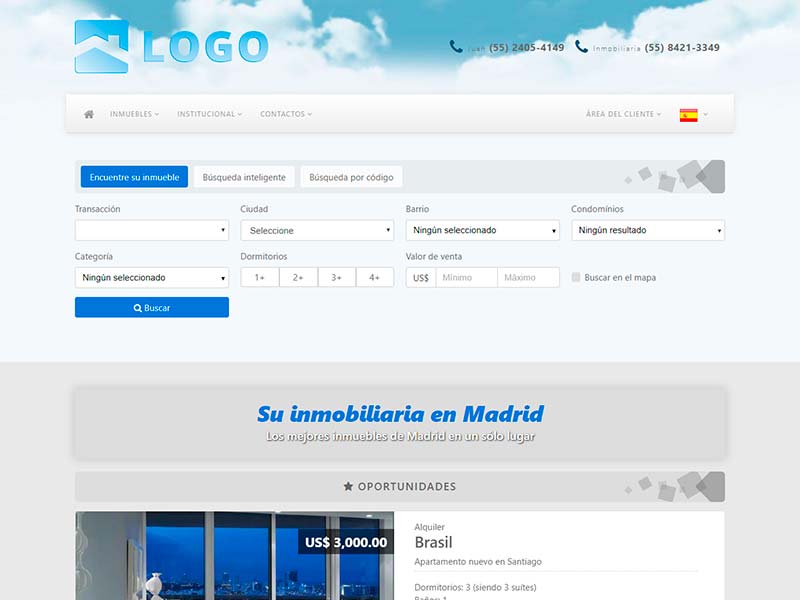The image size is (800, 600).
Task: Click the US$ currency addon
Action: 421,278
